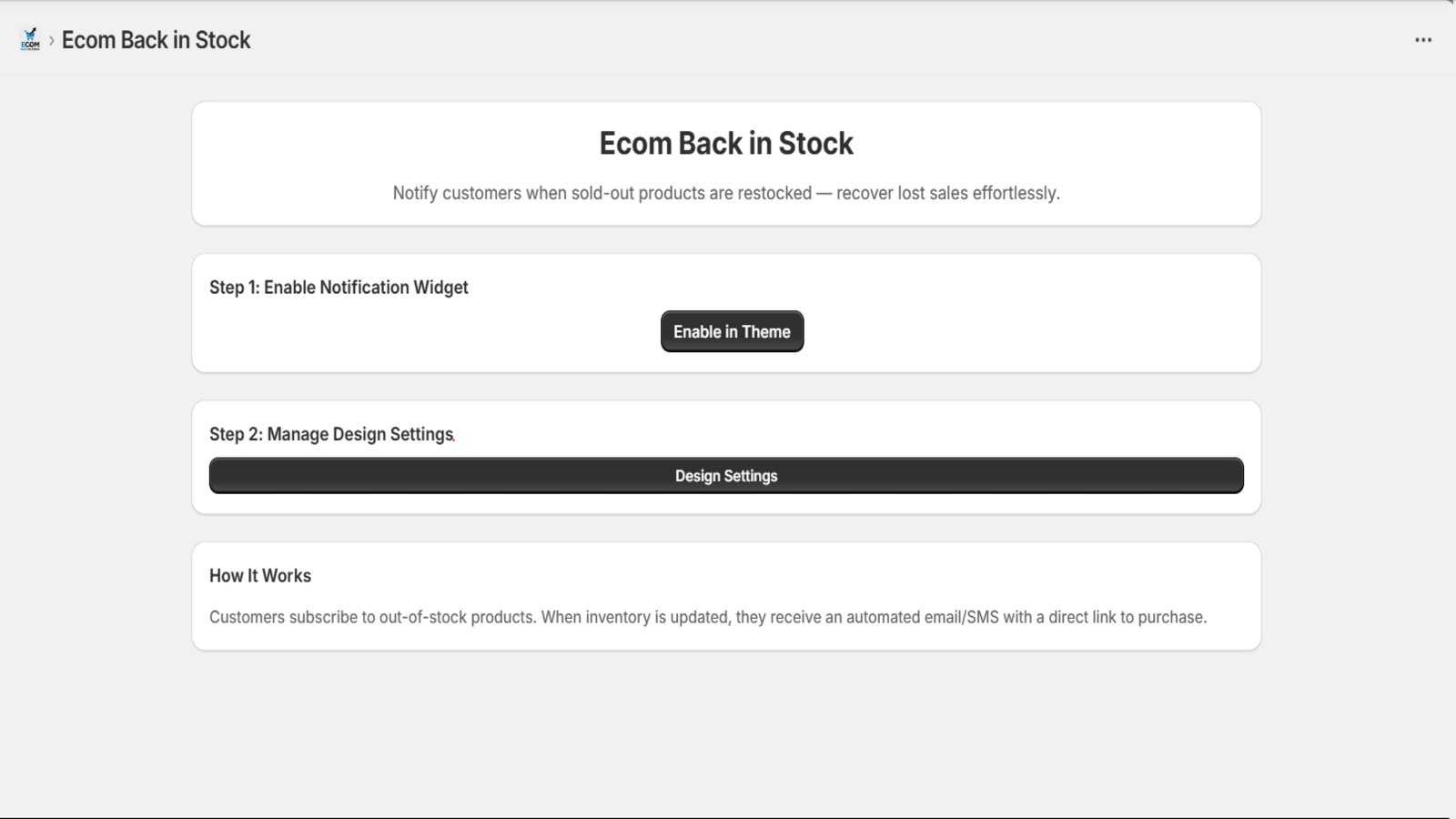Click the header breadcrumb title Ecom Back in Stock
Image resolution: width=1456 pixels, height=819 pixels.
click(156, 40)
